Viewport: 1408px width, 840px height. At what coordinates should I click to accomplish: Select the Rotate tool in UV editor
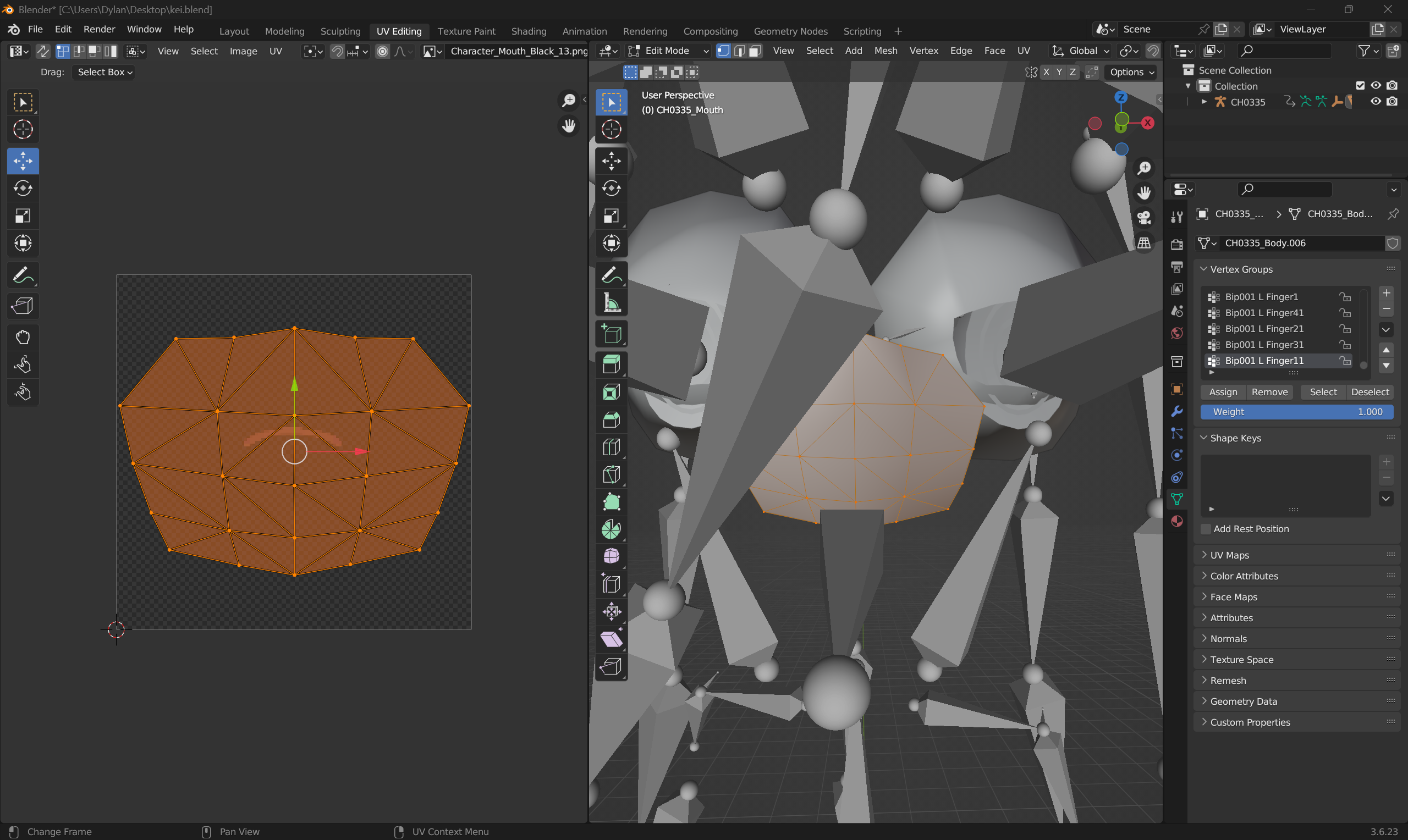[23, 188]
